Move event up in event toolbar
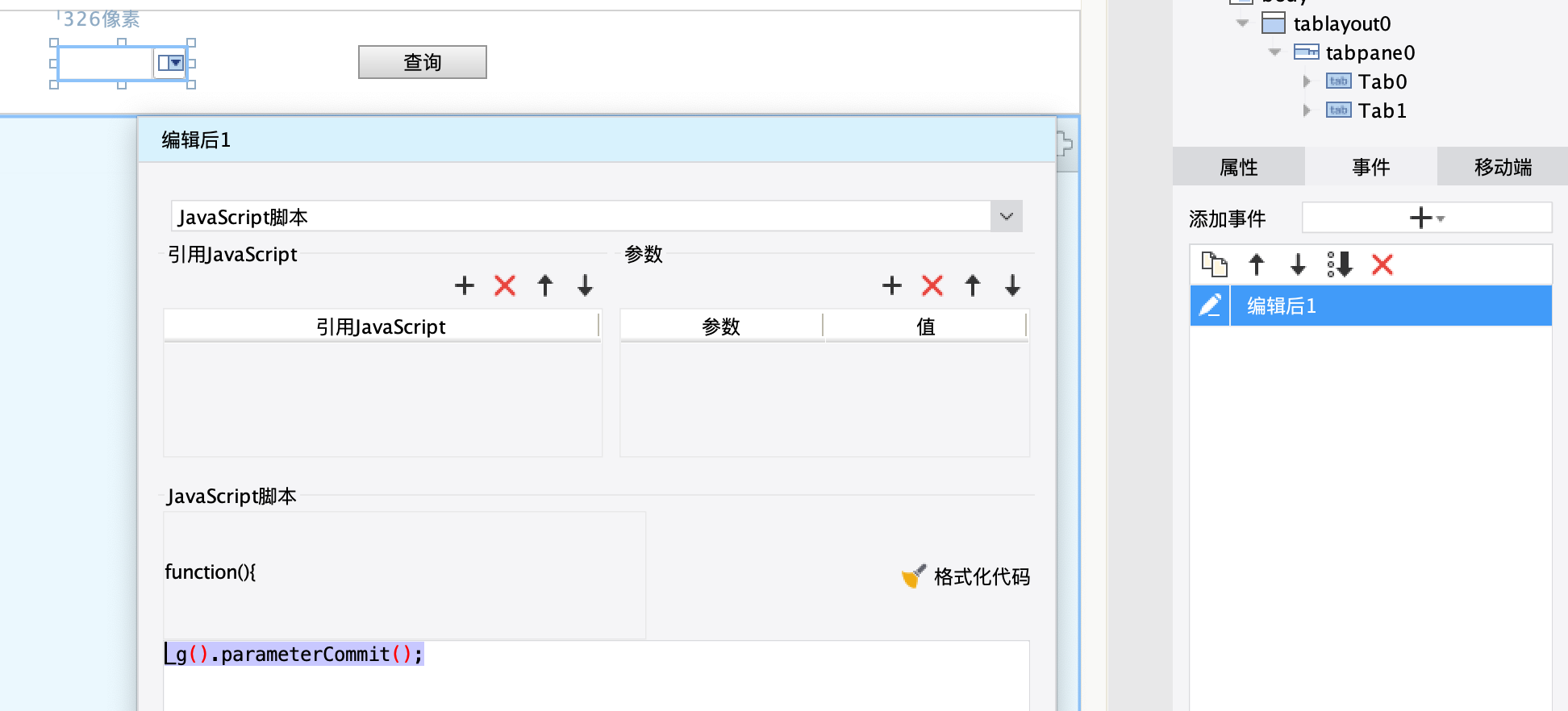This screenshot has height=711, width=1568. 1257,264
